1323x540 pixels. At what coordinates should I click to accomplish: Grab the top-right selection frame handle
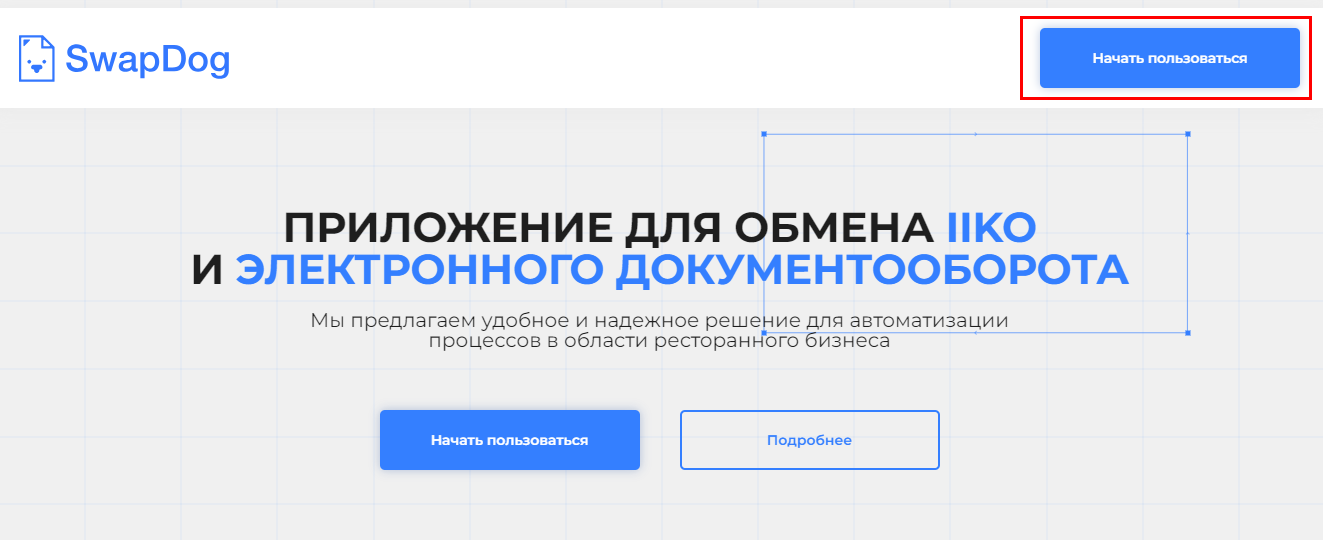coord(1188,133)
